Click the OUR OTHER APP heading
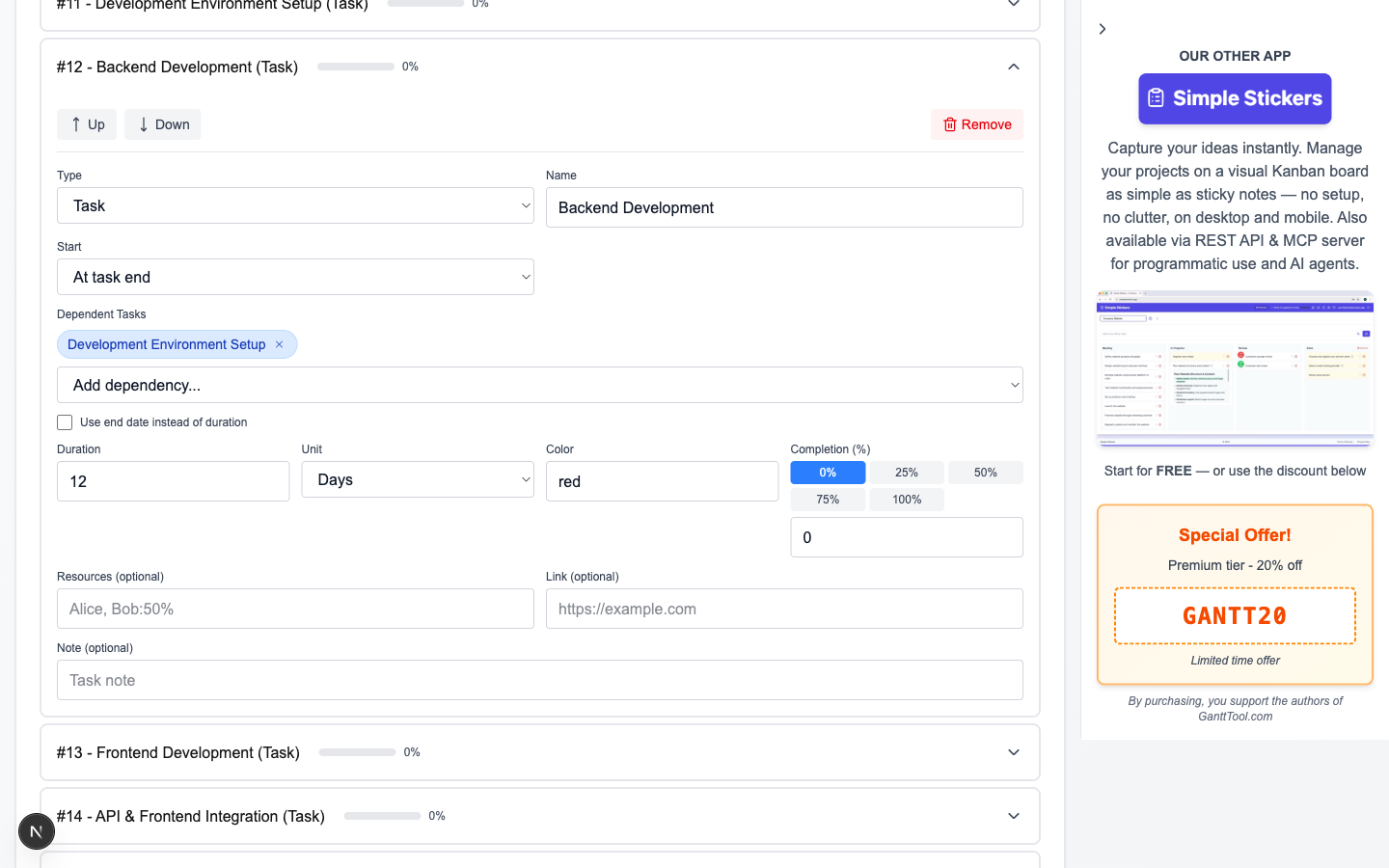The image size is (1389, 868). (x=1235, y=56)
